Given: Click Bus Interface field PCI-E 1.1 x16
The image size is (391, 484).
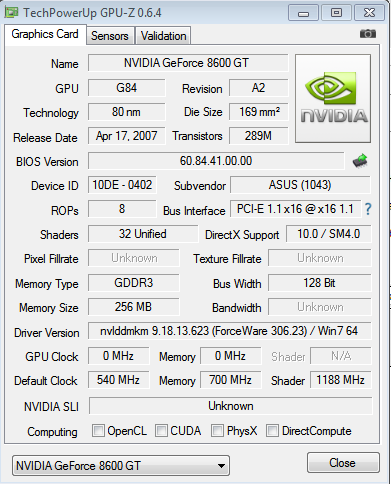Looking at the screenshot, I should click(x=295, y=209).
